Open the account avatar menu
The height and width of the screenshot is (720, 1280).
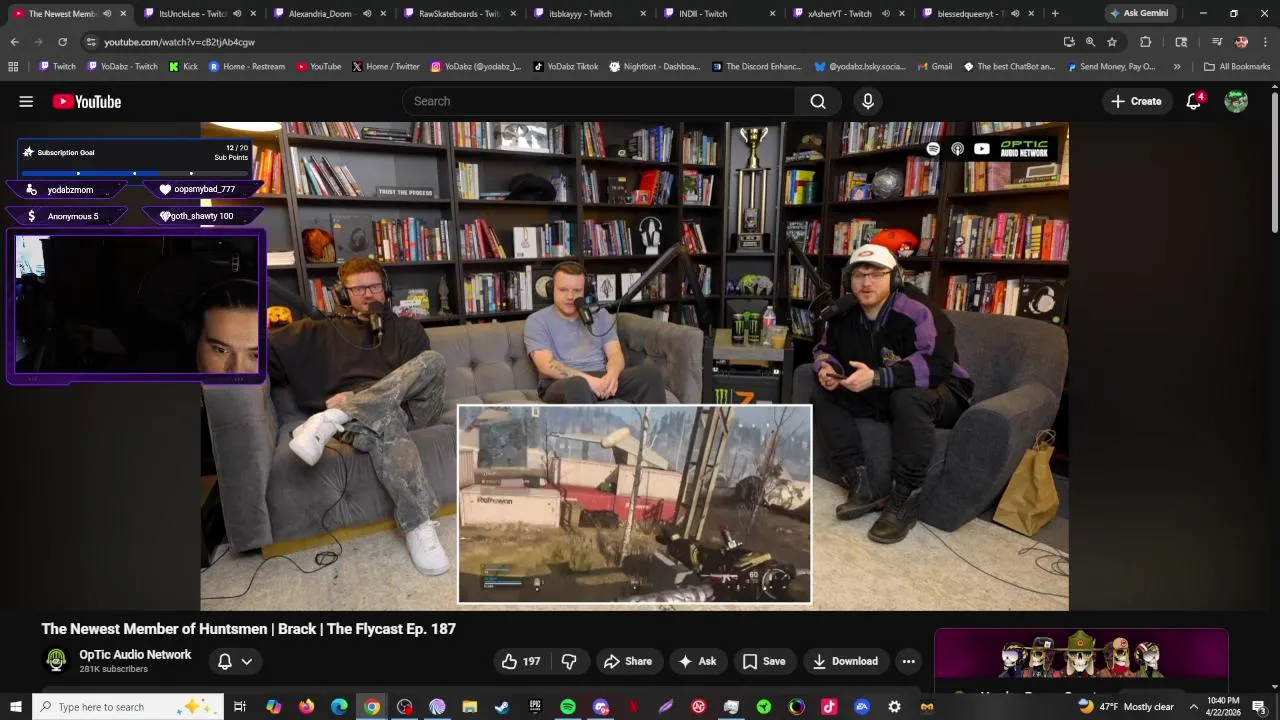[1236, 101]
